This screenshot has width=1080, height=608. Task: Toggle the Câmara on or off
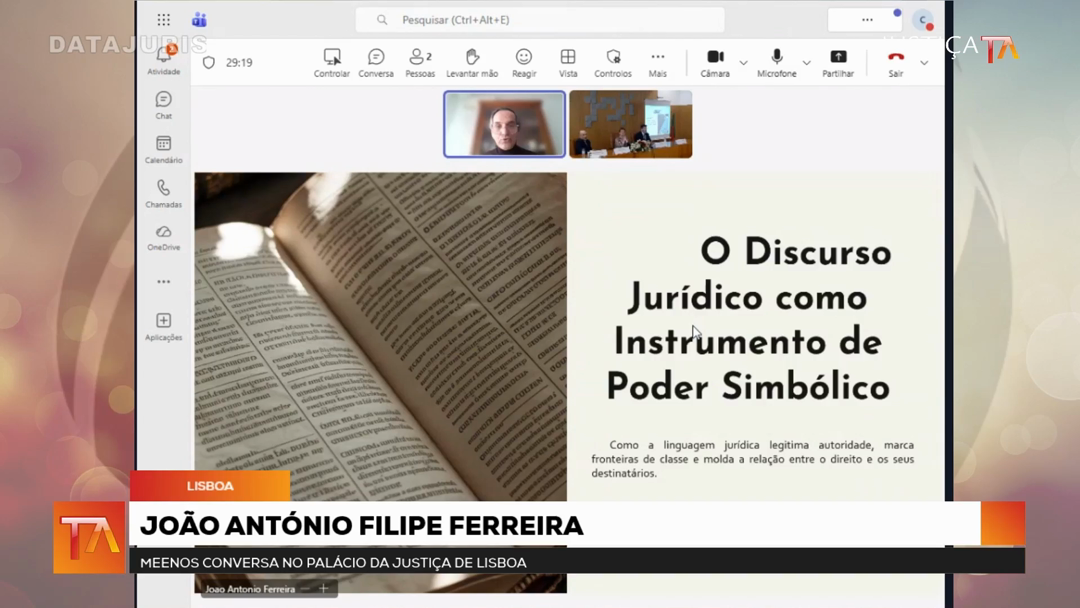click(715, 58)
